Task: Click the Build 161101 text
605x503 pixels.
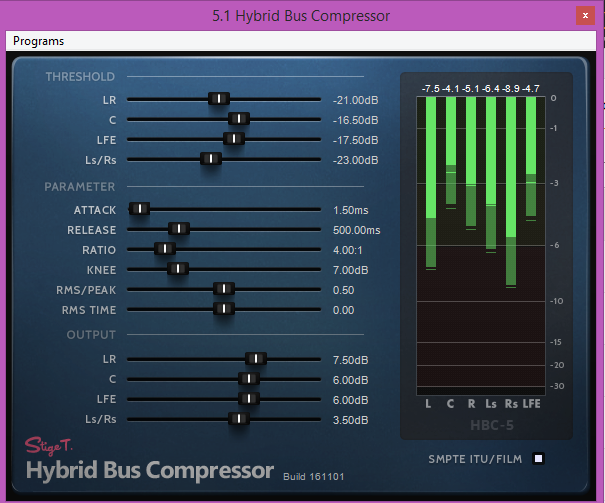Action: point(314,477)
